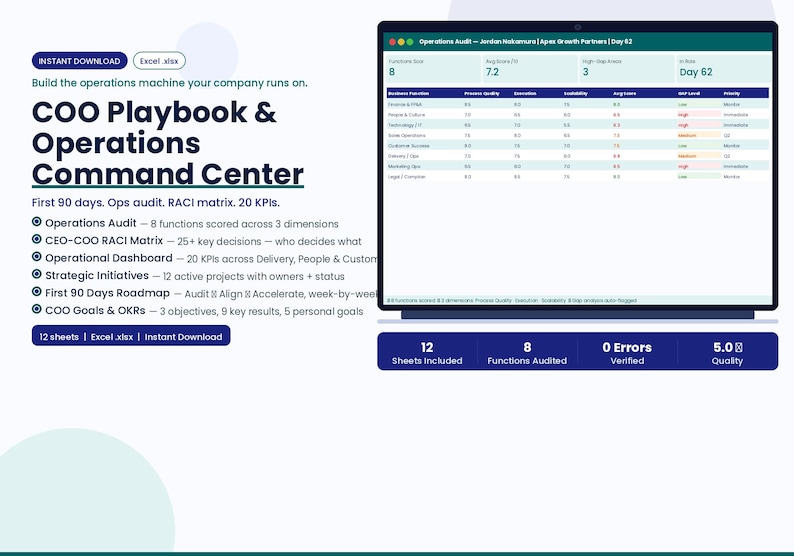Image resolution: width=794 pixels, height=556 pixels.
Task: Select the People & Culture row name
Action: click(406, 115)
